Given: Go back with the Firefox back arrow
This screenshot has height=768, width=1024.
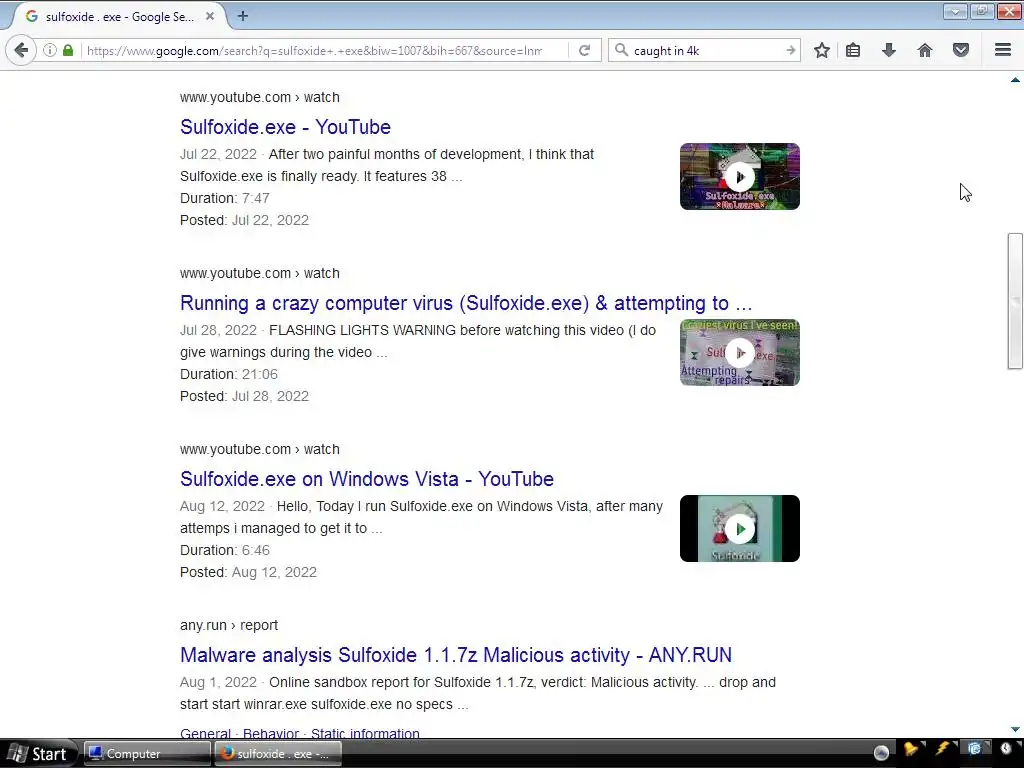Looking at the screenshot, I should tap(21, 50).
